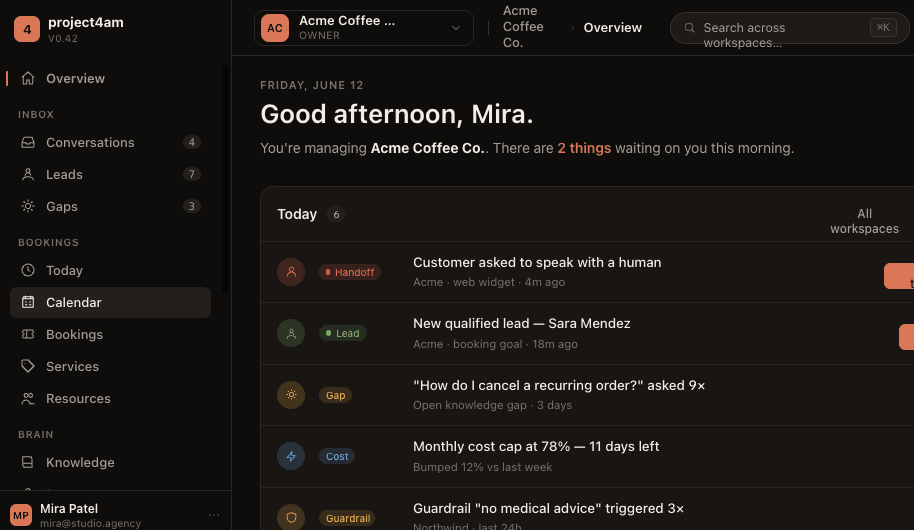Open Gaps in sidebar
This screenshot has width=914, height=530.
tap(110, 206)
